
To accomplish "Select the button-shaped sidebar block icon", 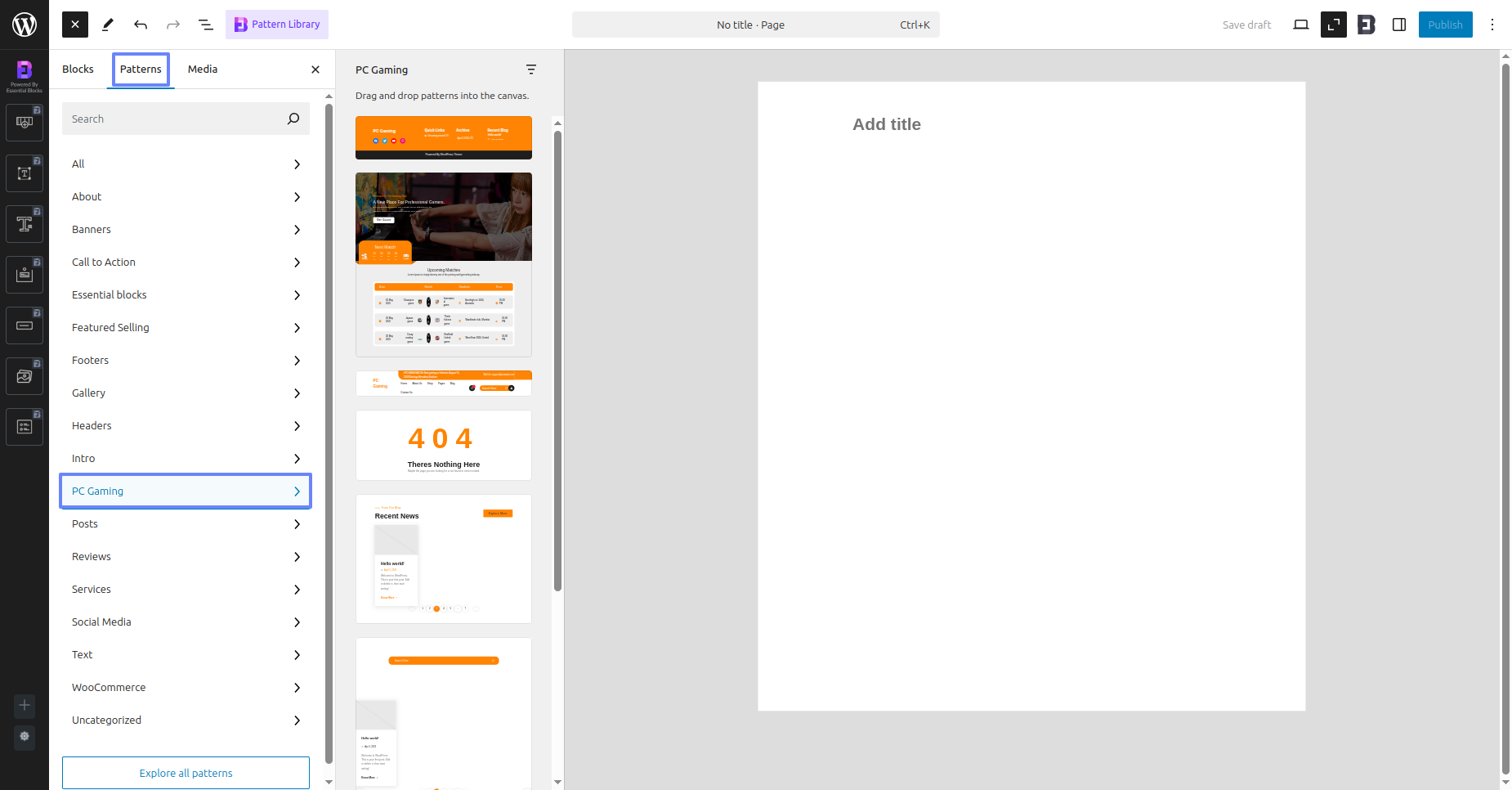I will pyautogui.click(x=25, y=325).
